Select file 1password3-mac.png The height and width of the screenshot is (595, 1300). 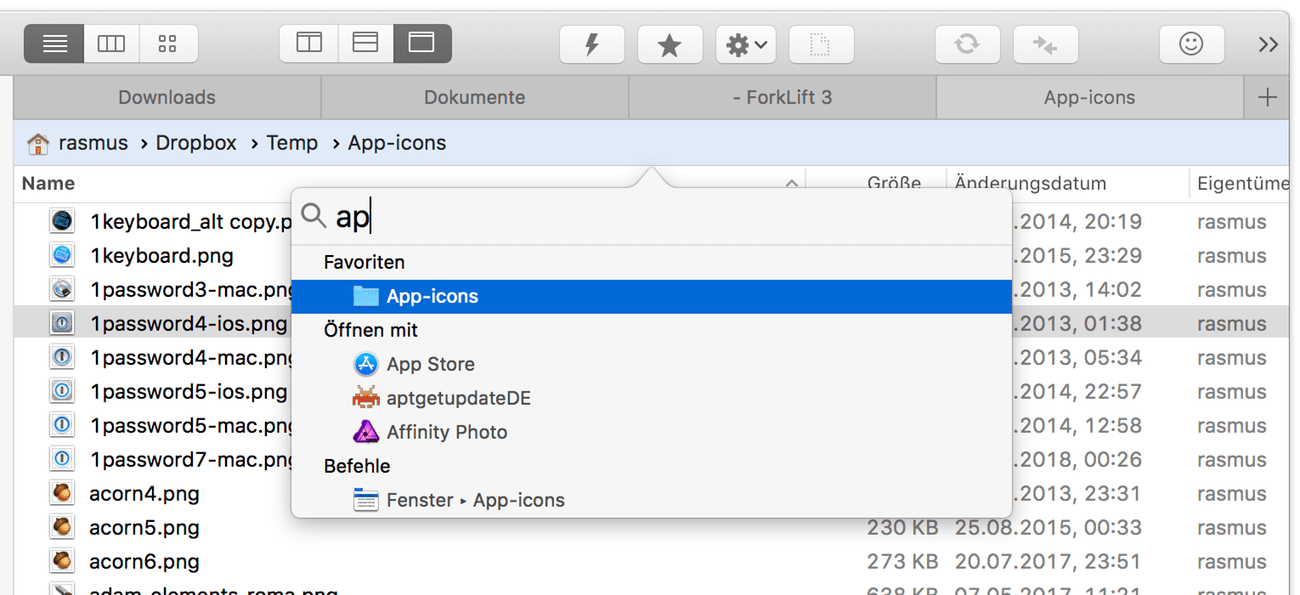pos(191,290)
